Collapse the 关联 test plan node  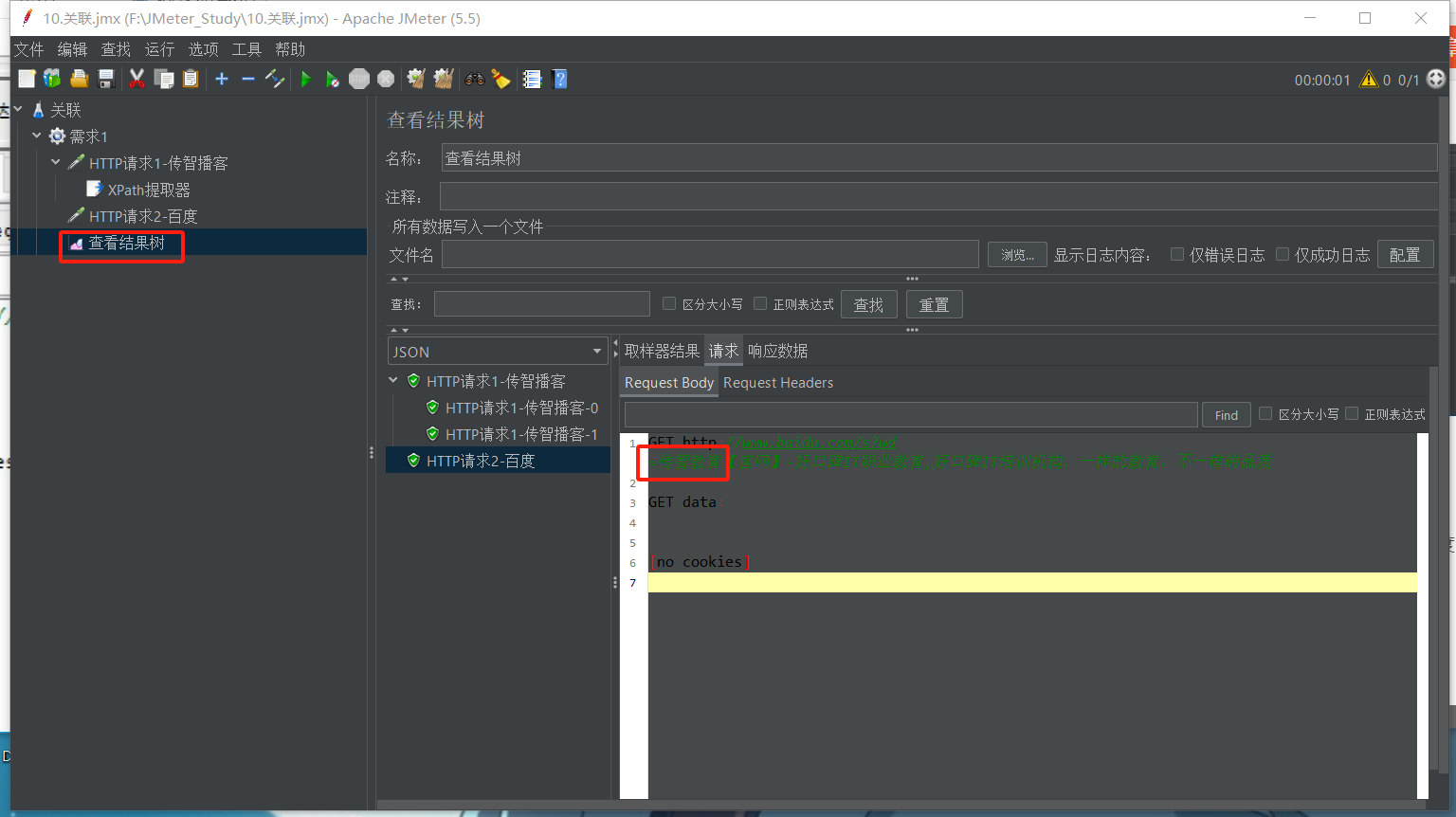pos(18,109)
